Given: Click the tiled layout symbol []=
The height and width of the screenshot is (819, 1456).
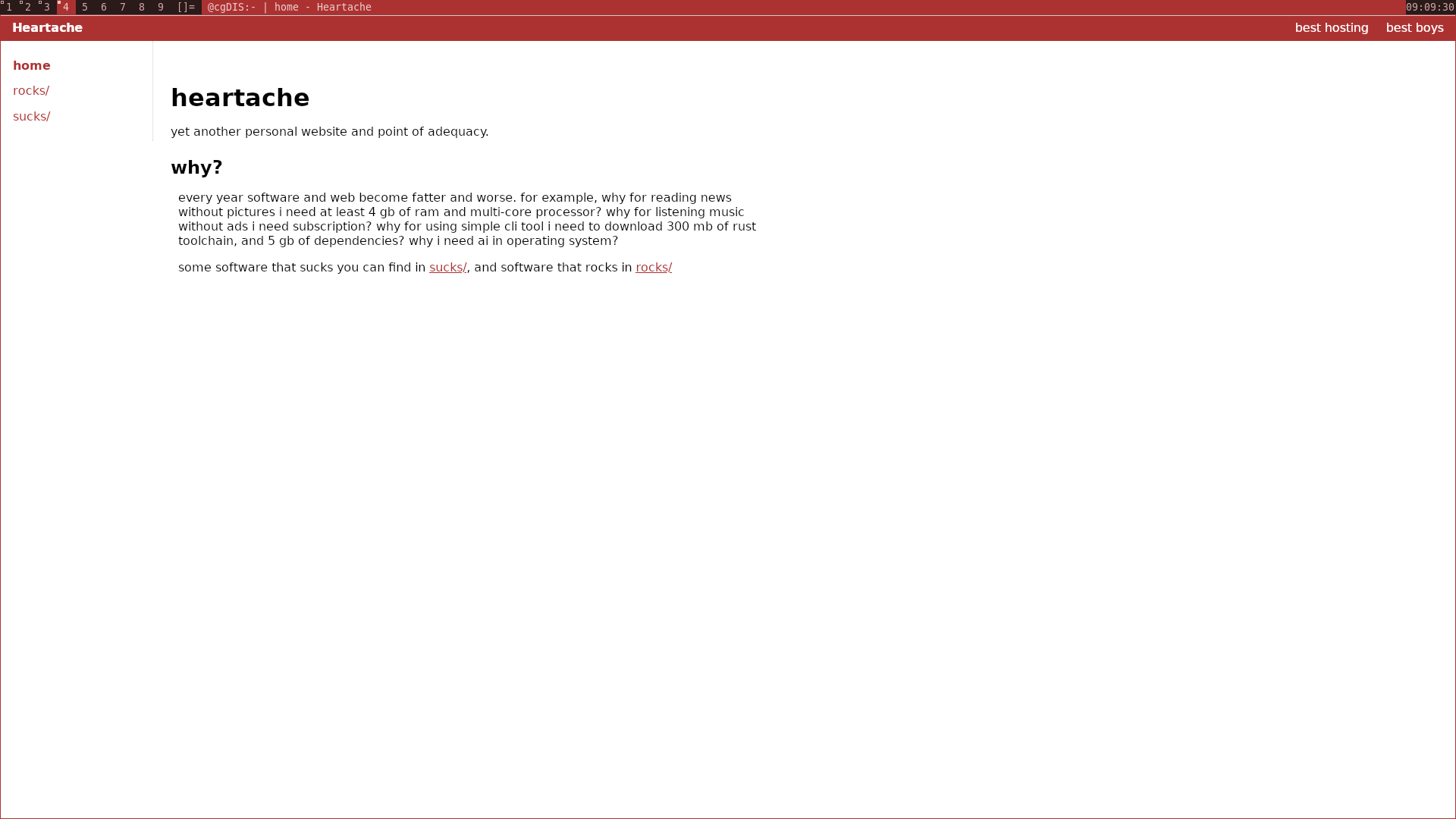Looking at the screenshot, I should [186, 7].
